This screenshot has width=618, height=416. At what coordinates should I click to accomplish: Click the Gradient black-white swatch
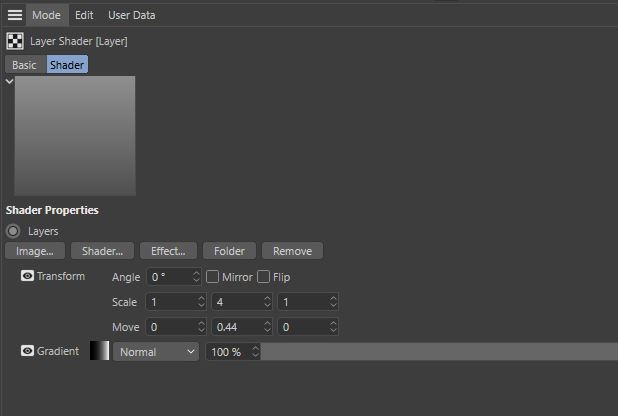click(99, 351)
